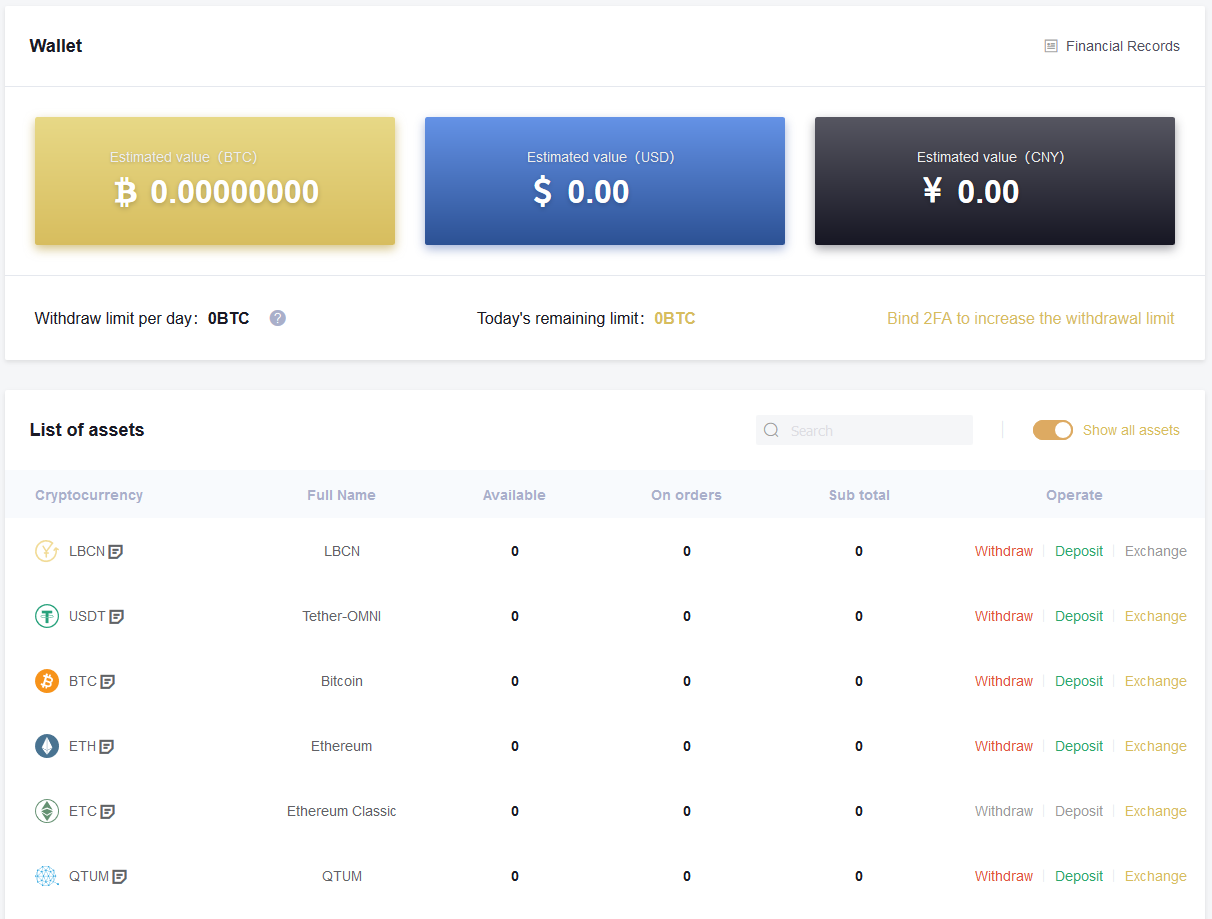Click the Estimated value BTC gold card
This screenshot has height=919, width=1212.
(x=215, y=181)
